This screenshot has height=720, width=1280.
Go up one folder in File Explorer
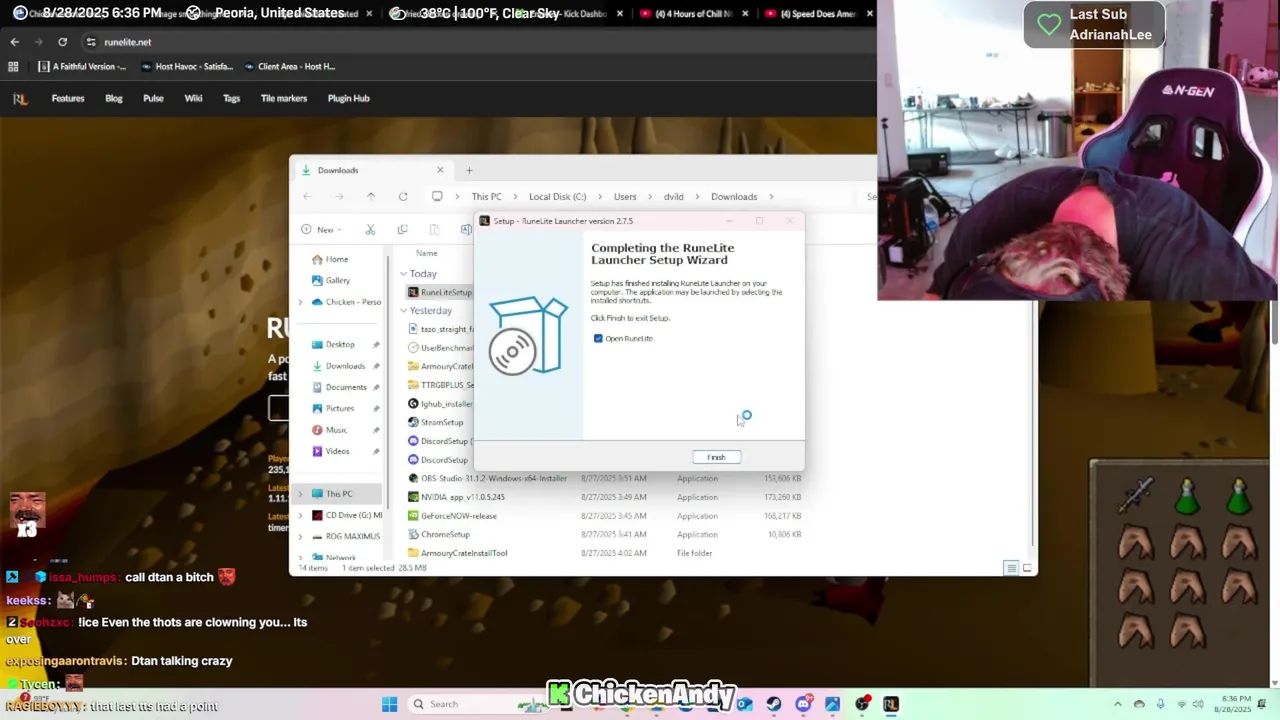[x=371, y=196]
